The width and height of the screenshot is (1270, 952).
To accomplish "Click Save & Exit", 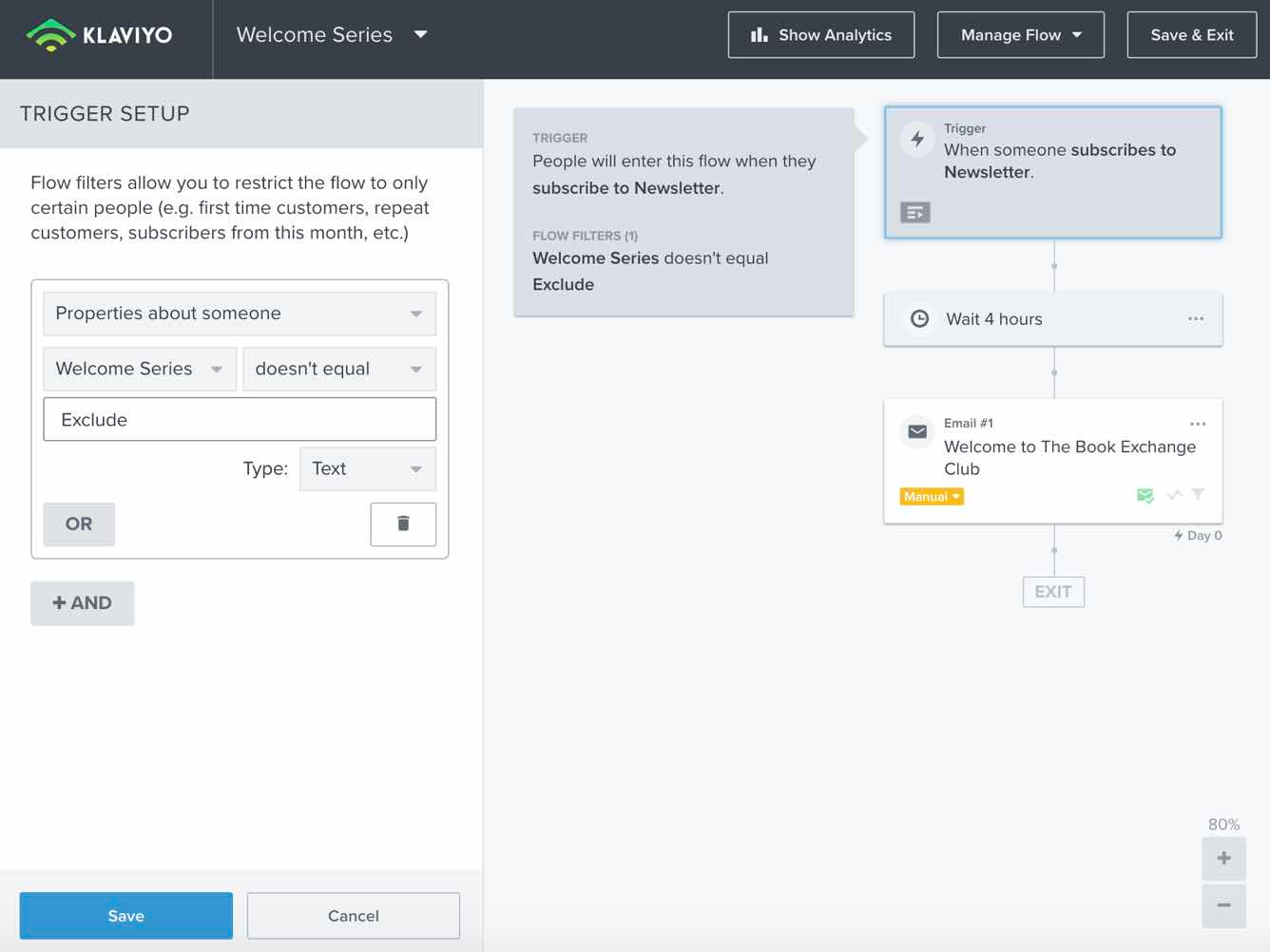I will (x=1192, y=35).
